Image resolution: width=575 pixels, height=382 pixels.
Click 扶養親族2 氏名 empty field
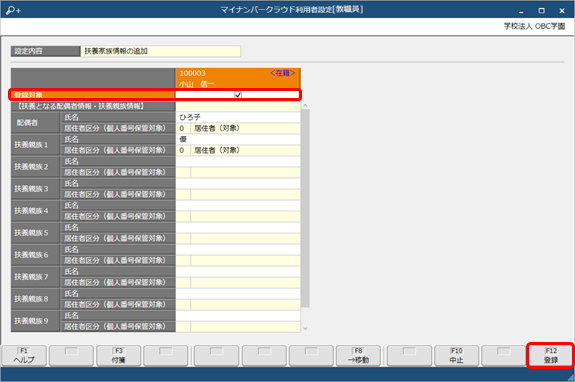[x=238, y=161]
